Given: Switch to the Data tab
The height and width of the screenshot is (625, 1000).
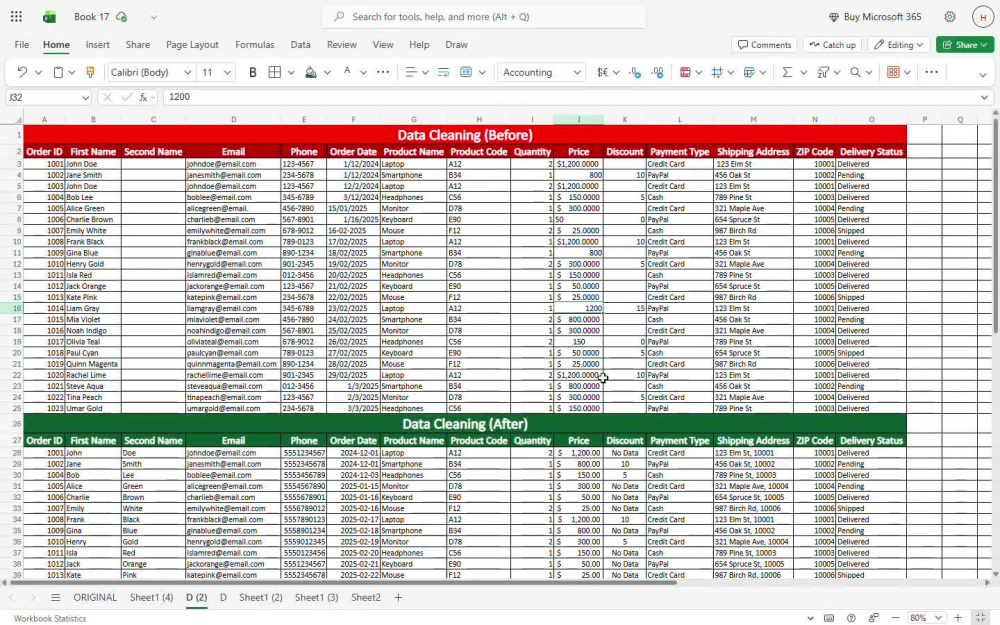Looking at the screenshot, I should (300, 45).
